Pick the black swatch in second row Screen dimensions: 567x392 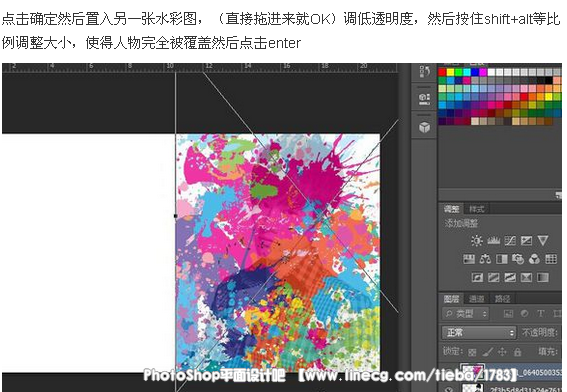pos(549,80)
